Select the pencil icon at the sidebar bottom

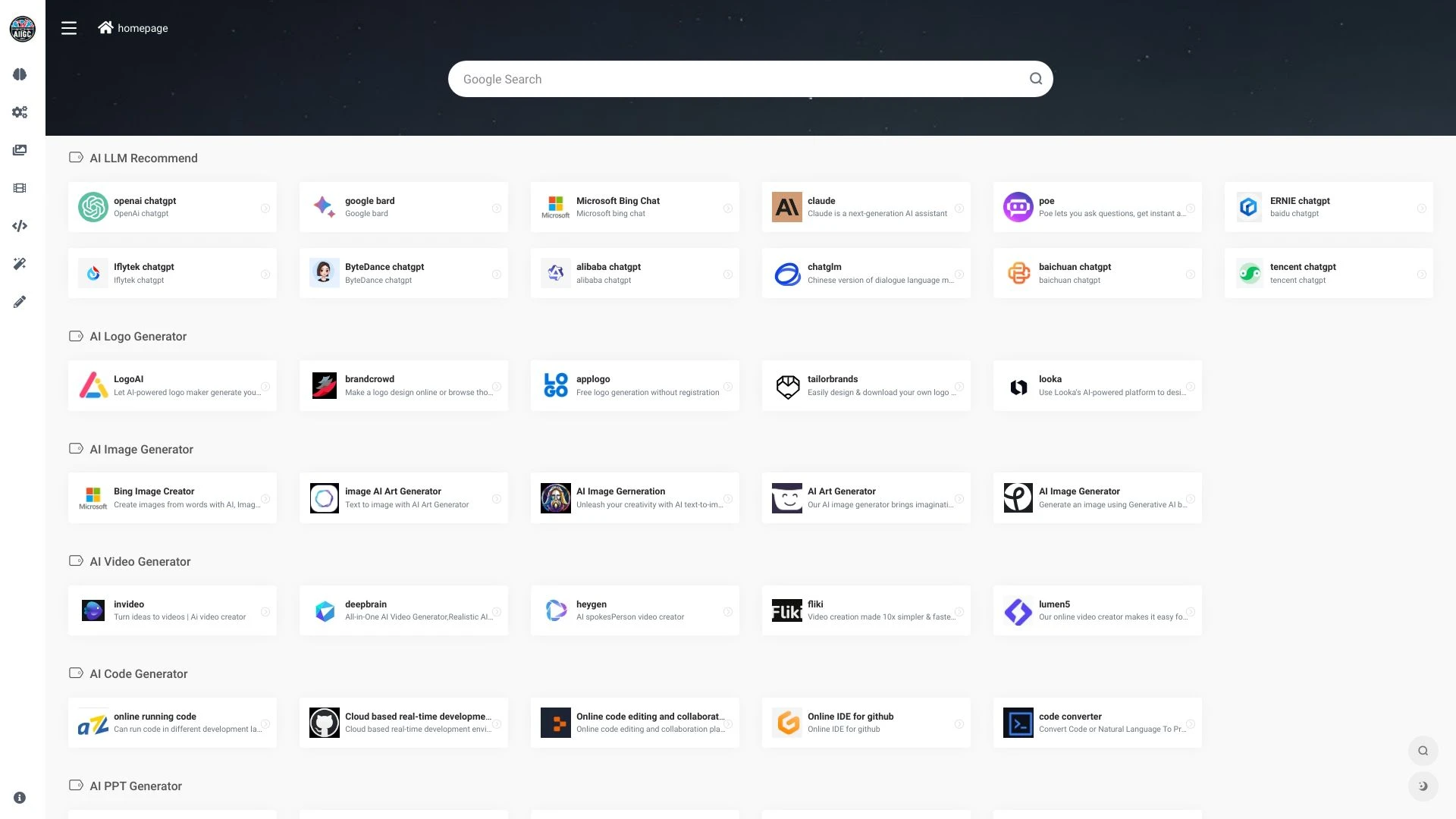(20, 301)
